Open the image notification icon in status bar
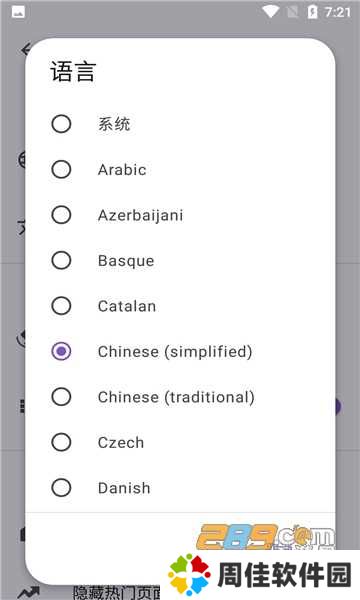The width and height of the screenshot is (360, 600). coord(18,12)
